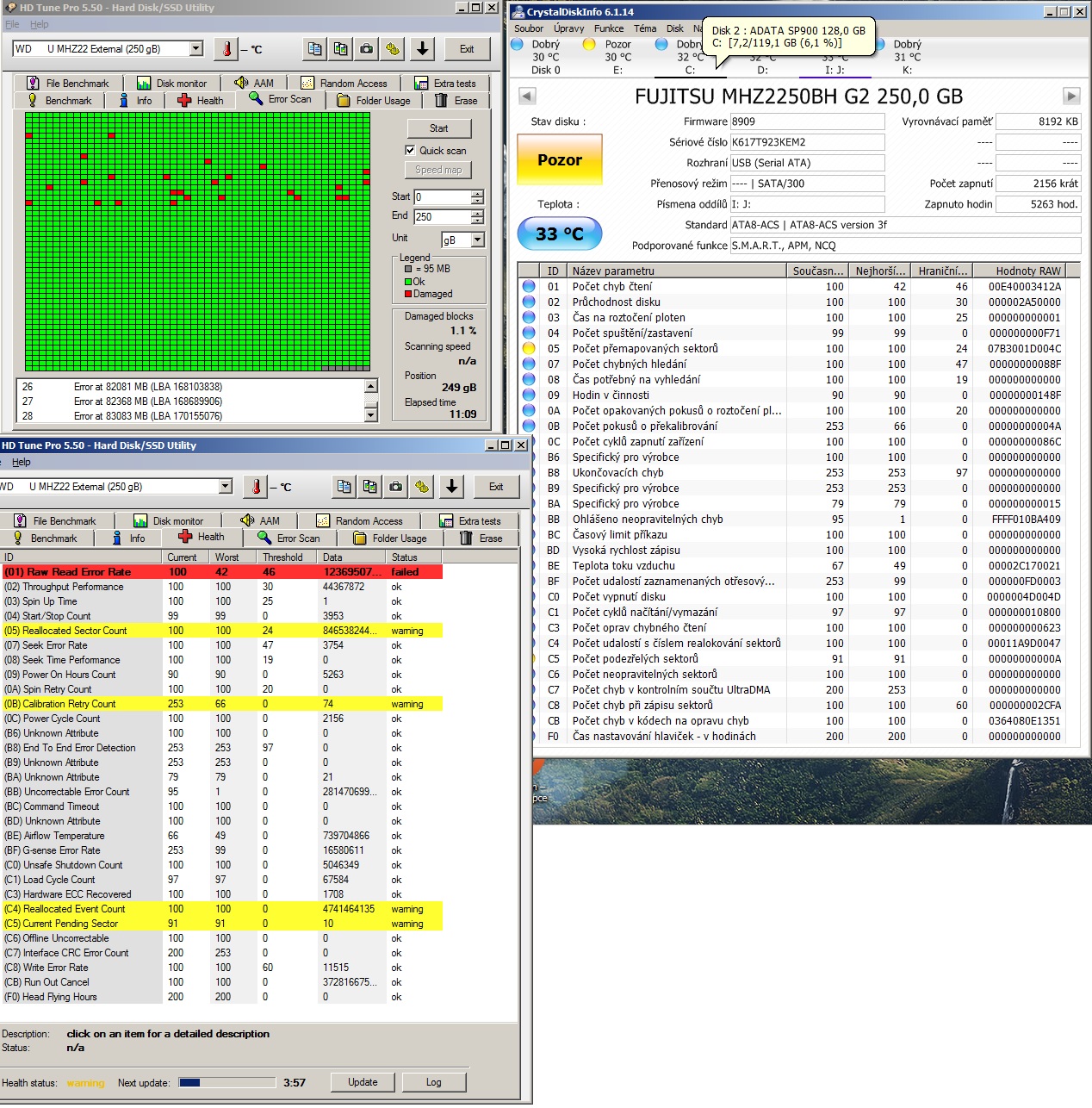Click copy screenshot icon in lower HD Tune toolbar
Image resolution: width=1092 pixels, height=1108 pixels.
(x=370, y=487)
